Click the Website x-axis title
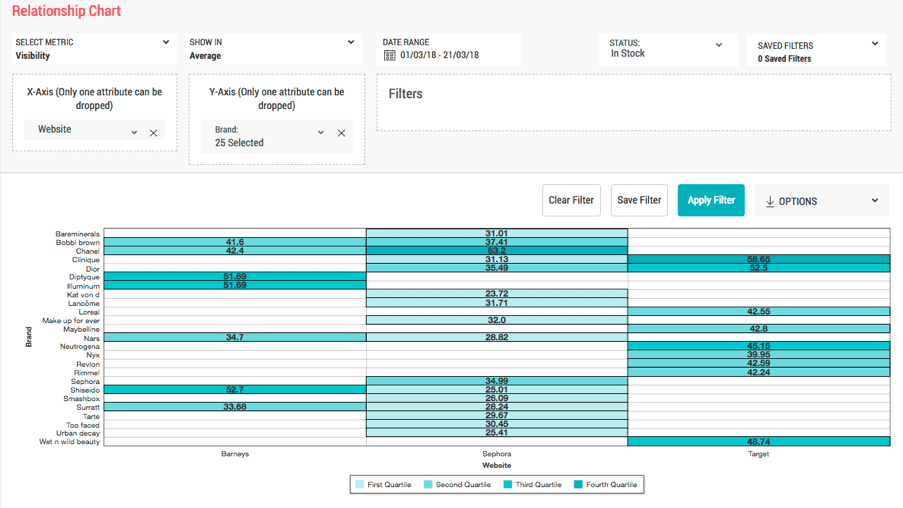The height and width of the screenshot is (508, 903). (497, 465)
